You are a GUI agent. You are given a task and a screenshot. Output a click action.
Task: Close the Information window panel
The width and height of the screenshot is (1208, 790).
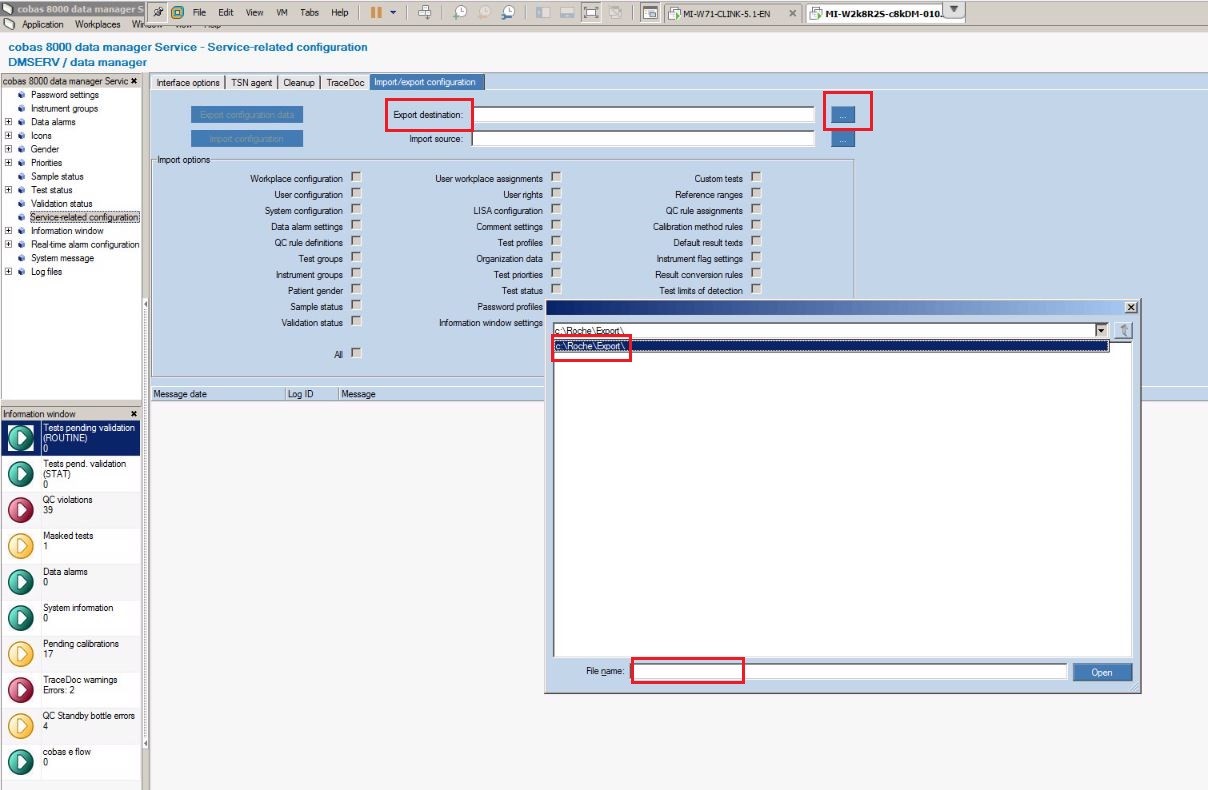coord(134,414)
